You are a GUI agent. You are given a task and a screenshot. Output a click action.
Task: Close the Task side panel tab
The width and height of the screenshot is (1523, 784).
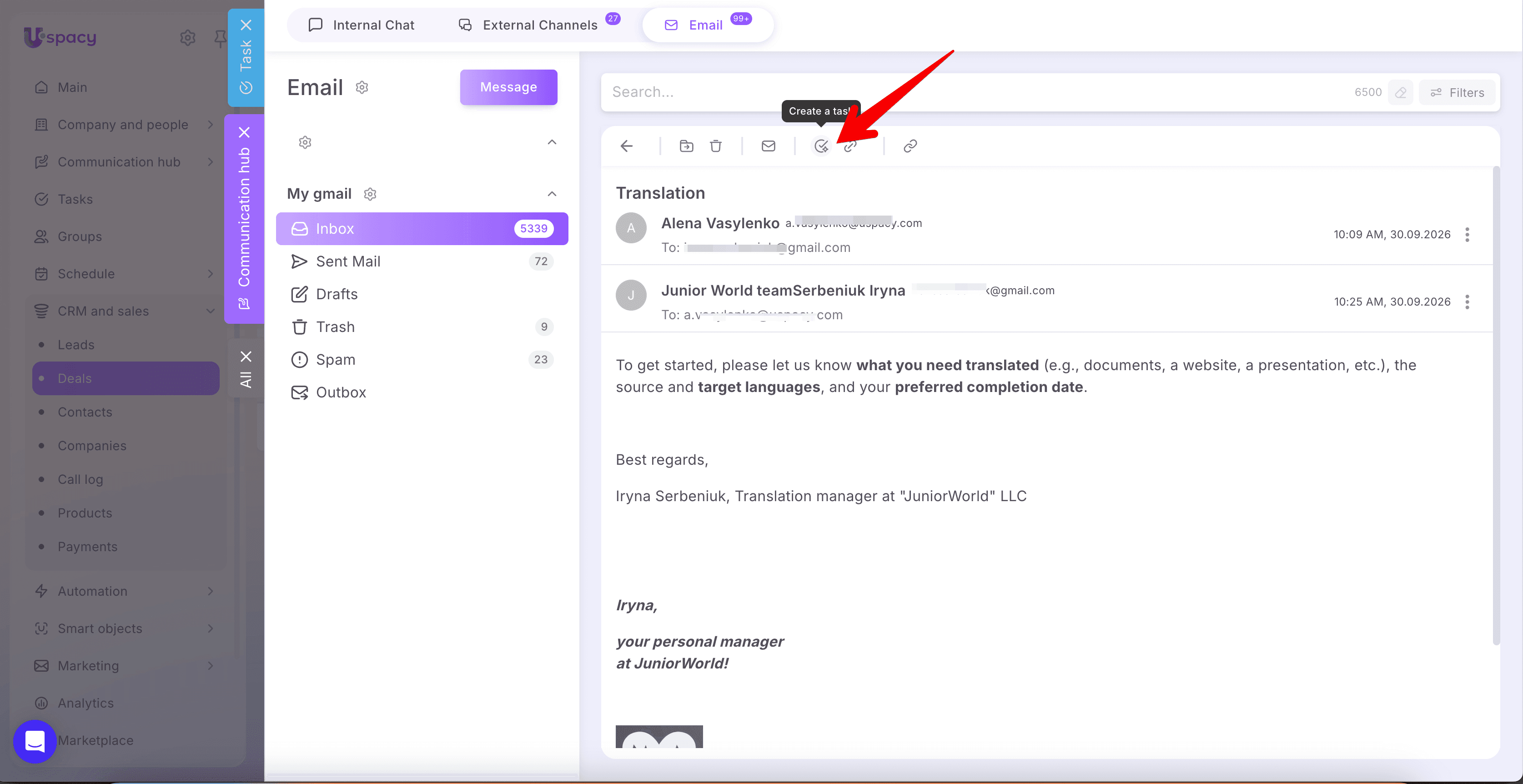click(246, 25)
